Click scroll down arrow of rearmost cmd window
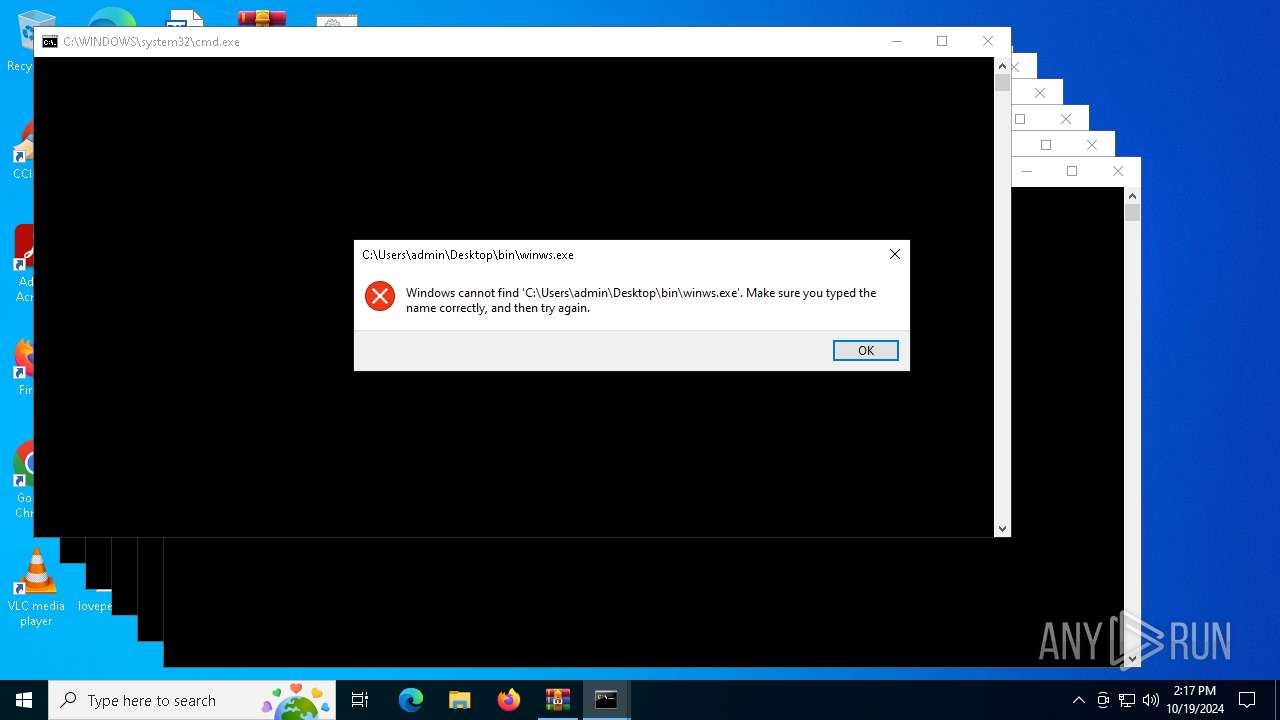The width and height of the screenshot is (1280, 720). point(1132,658)
